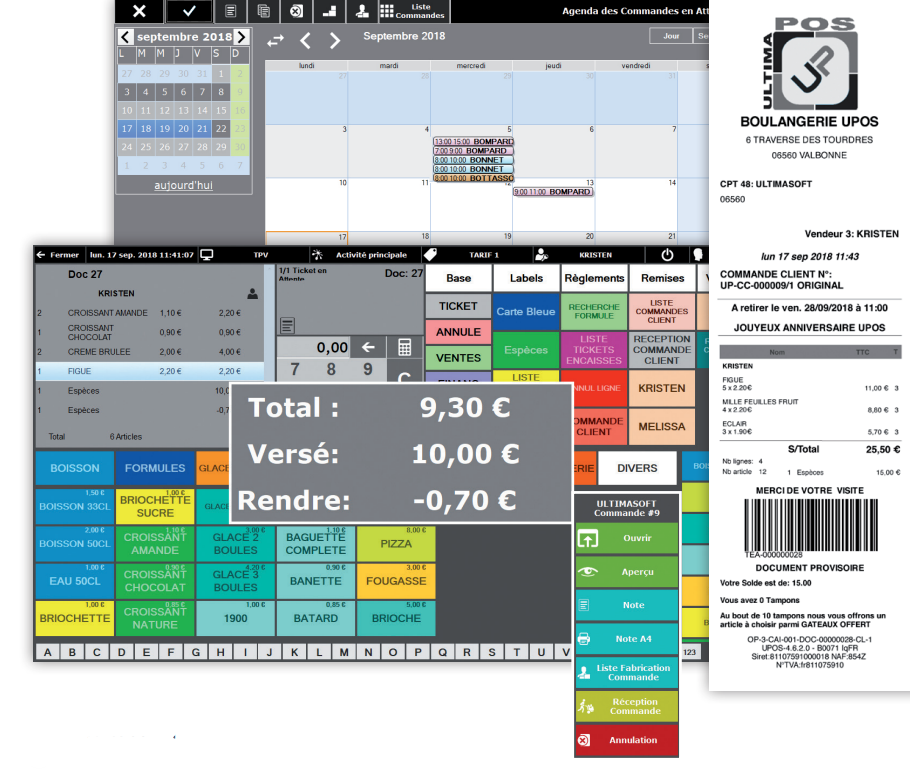Add BRIOCHETTE SUCRE product

point(155,506)
